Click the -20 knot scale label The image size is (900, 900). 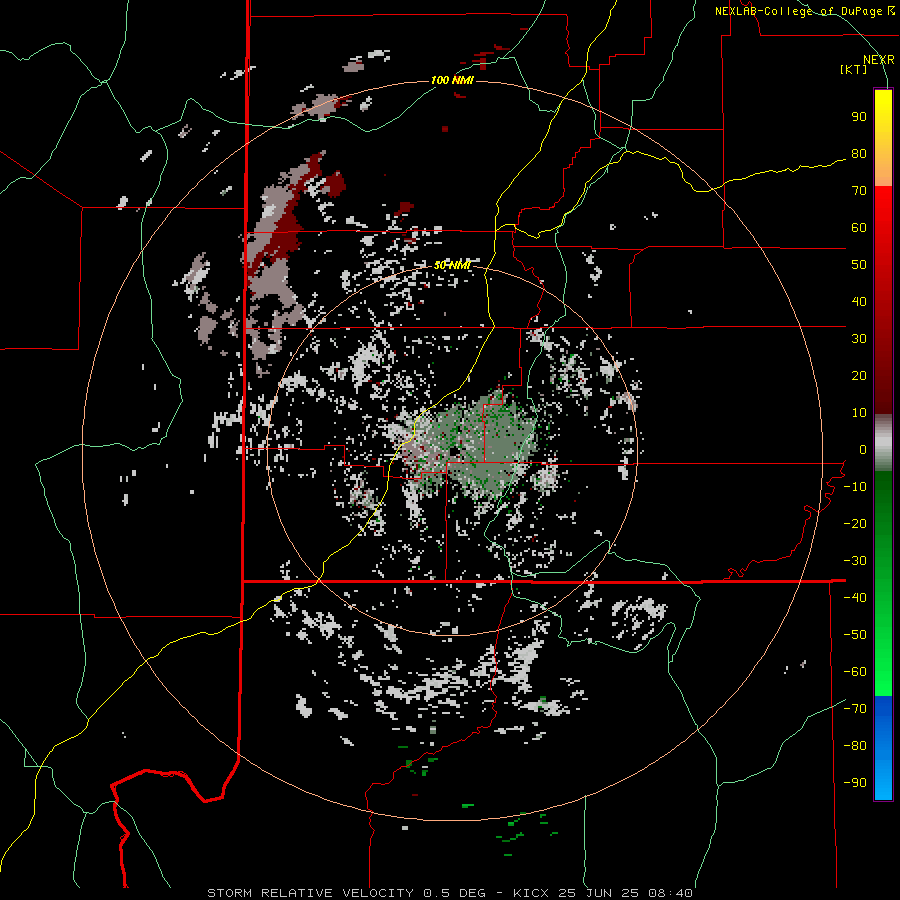[x=855, y=524]
